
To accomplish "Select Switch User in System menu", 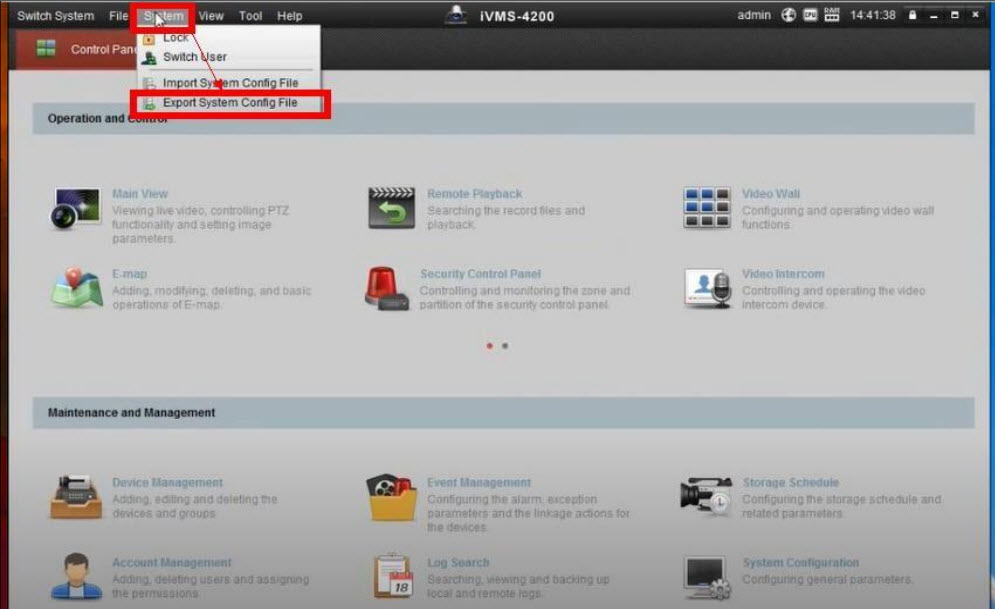I will [x=194, y=57].
